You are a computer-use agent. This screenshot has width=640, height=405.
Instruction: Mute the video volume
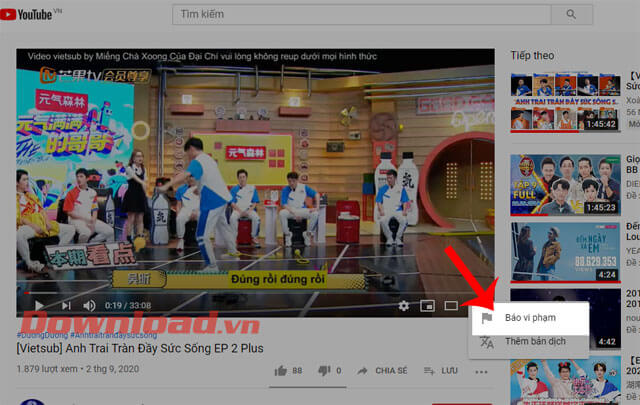(89, 305)
